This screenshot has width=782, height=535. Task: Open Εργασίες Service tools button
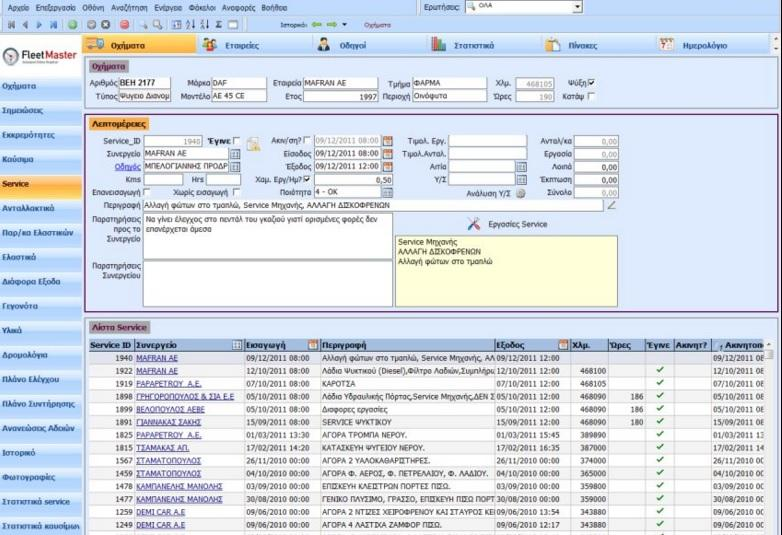507,224
